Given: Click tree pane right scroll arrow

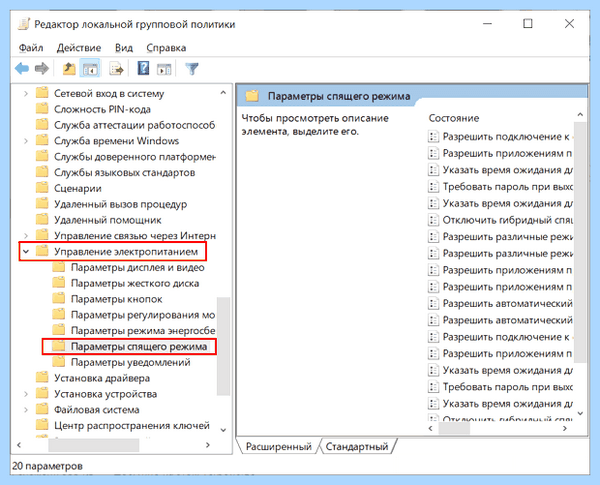Looking at the screenshot, I should [208, 445].
